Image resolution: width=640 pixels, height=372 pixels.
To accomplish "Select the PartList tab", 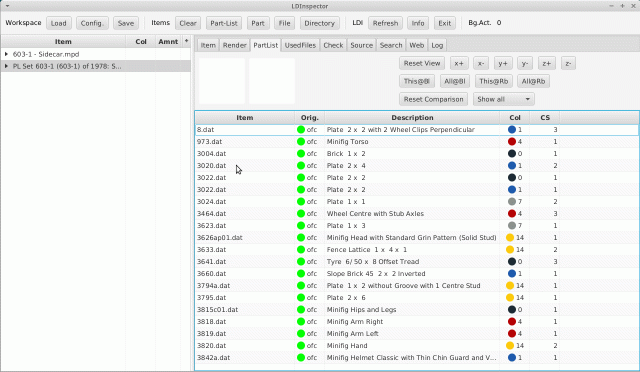I will coord(265,45).
